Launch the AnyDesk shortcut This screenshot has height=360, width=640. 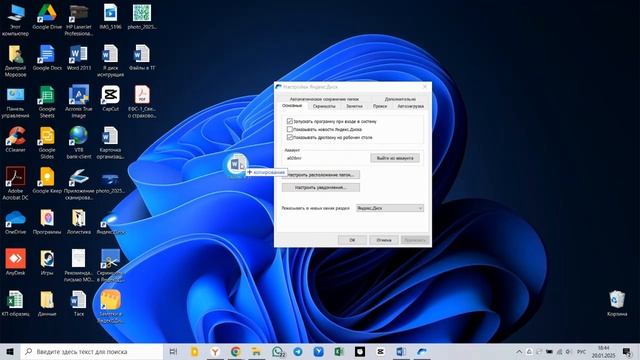point(15,262)
